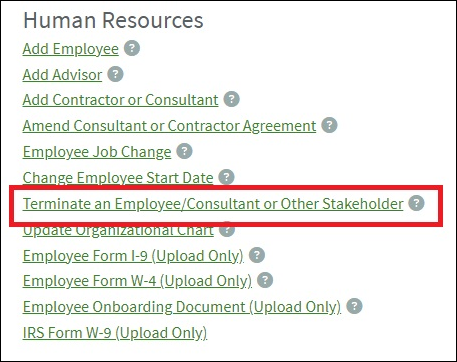Screen dimensions: 457x362
Task: Open the Add Employee link
Action: coord(71,49)
